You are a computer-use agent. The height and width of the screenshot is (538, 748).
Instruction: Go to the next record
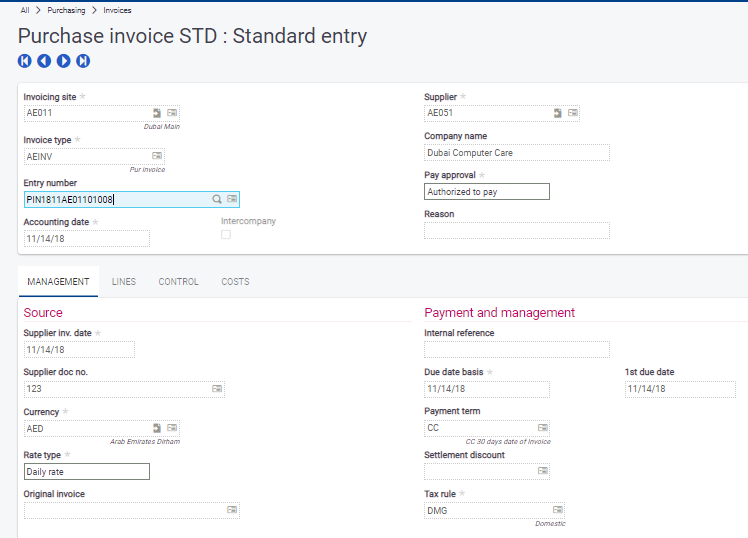[64, 61]
